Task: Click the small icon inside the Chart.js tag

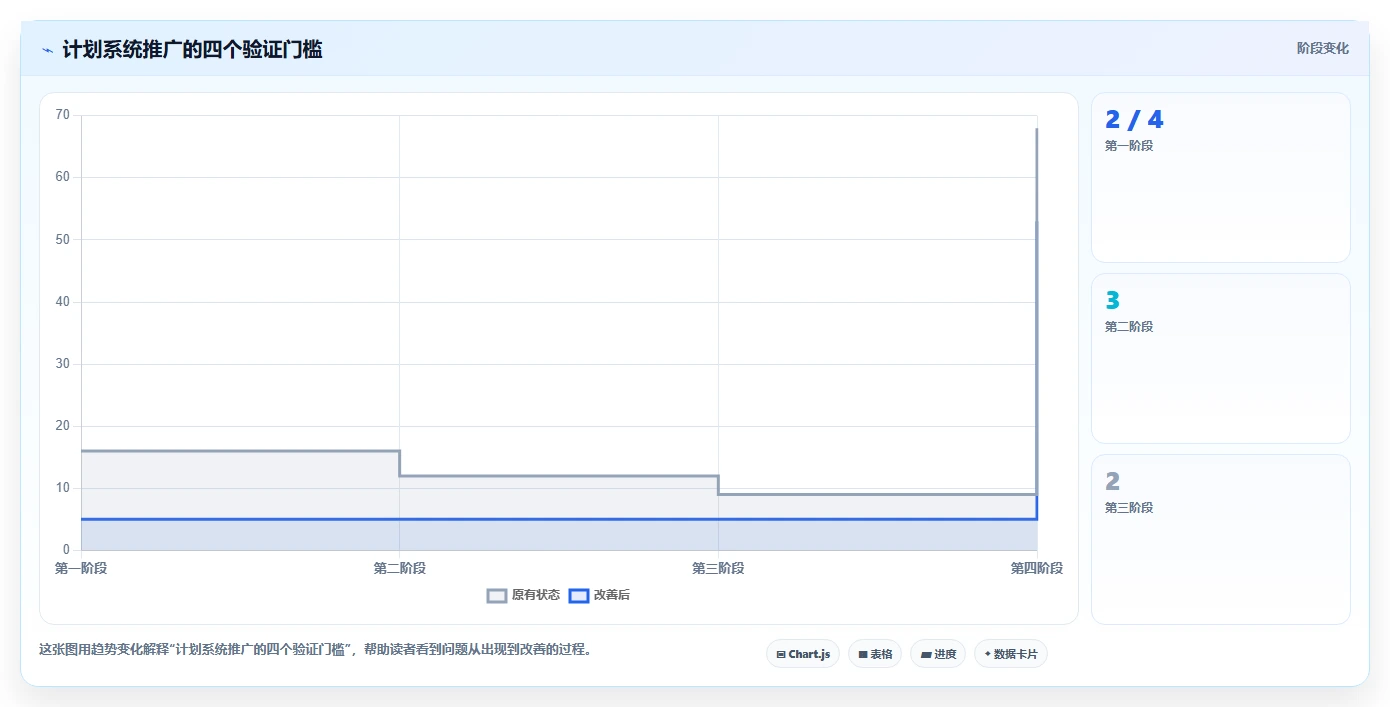Action: [x=781, y=654]
